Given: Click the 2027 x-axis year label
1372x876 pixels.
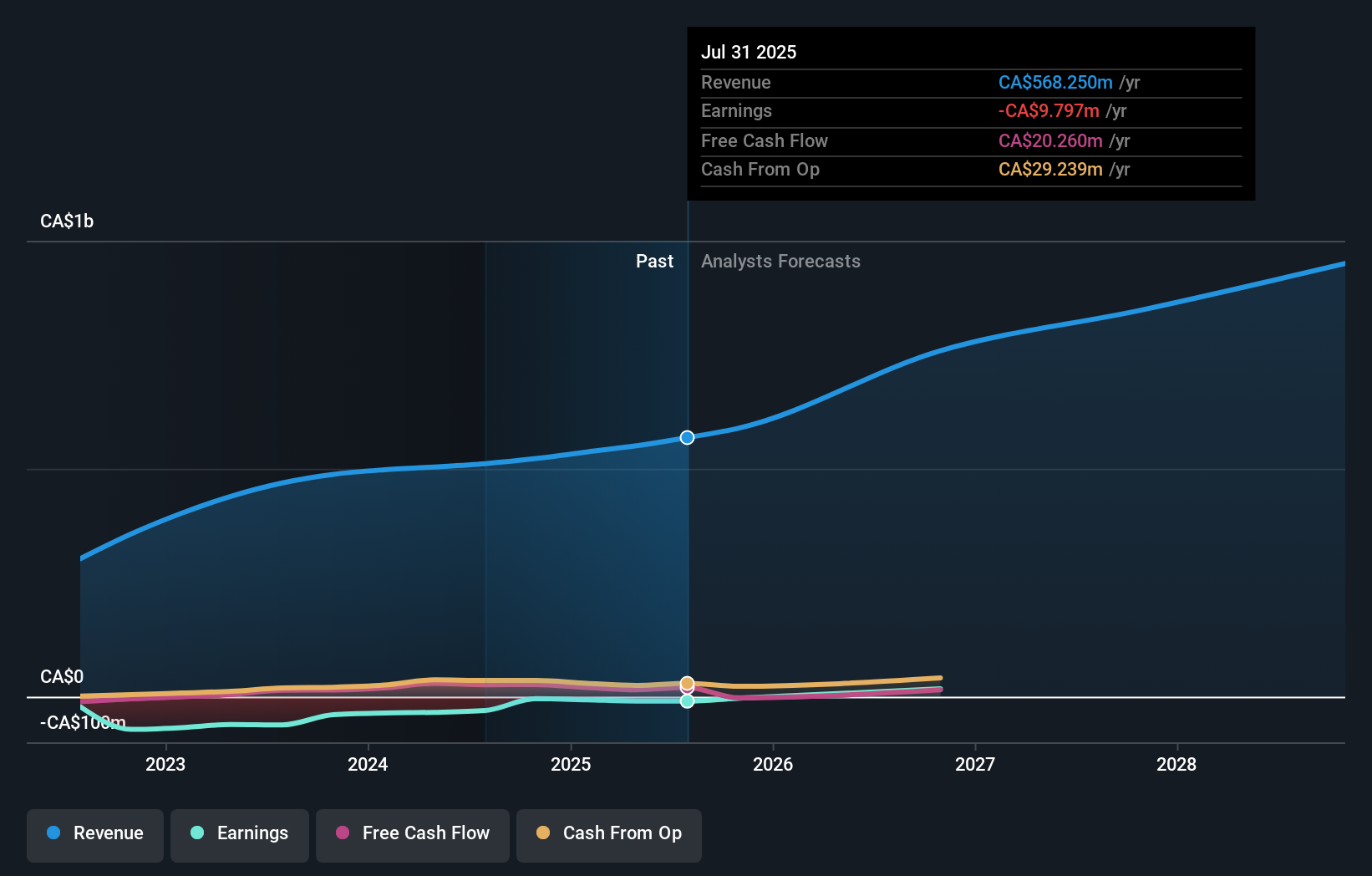Looking at the screenshot, I should point(975,764).
